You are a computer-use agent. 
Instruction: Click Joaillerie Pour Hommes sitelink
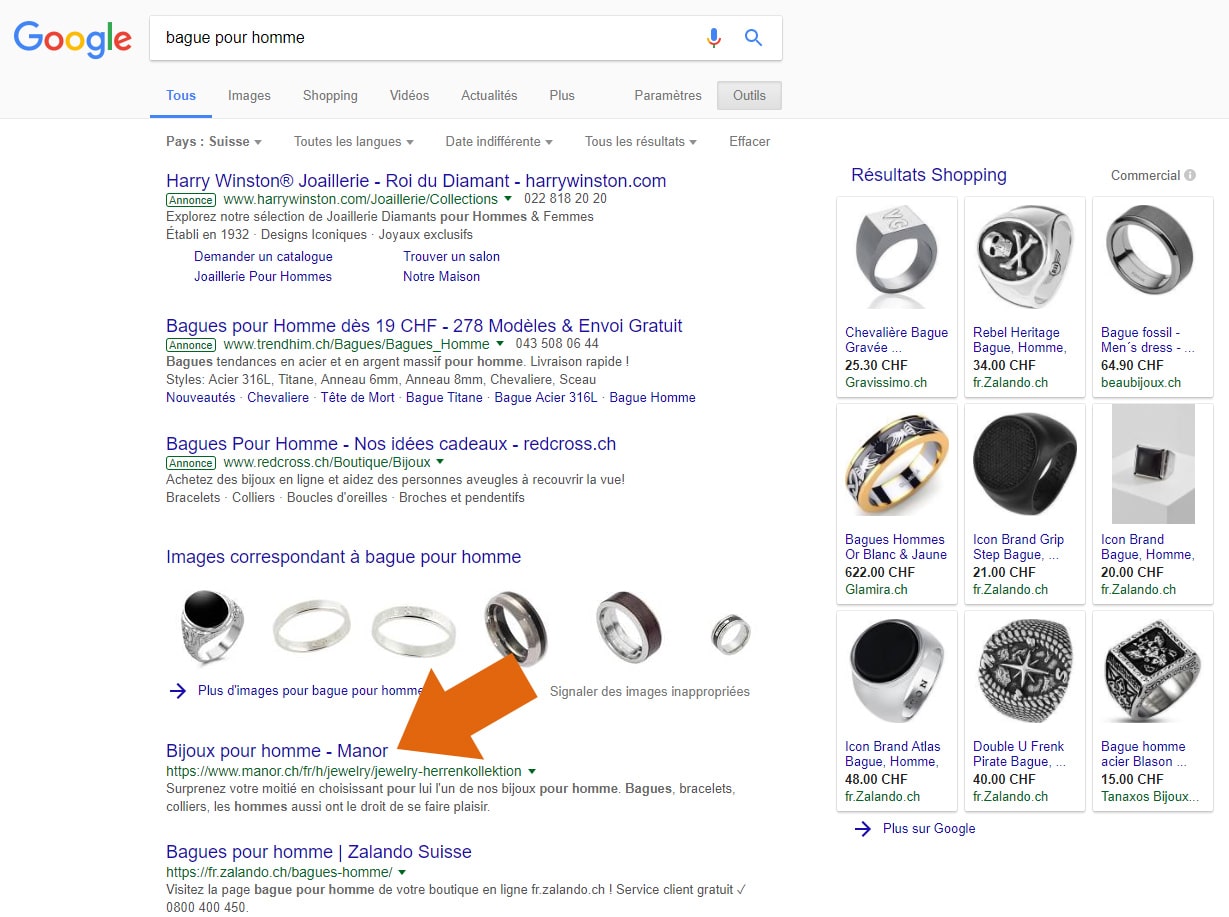point(263,277)
